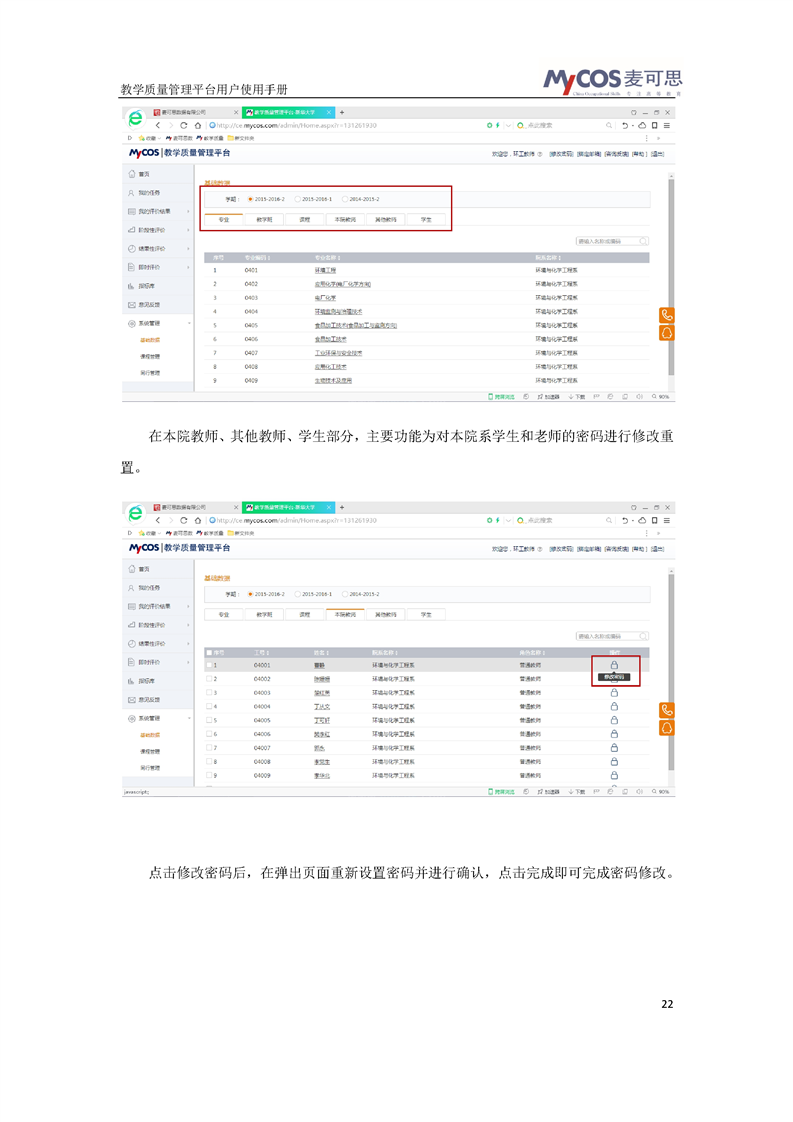Image resolution: width=793 pixels, height=1122 pixels.
Task: Click the lock icon for teacher 04003
Action: tap(614, 693)
